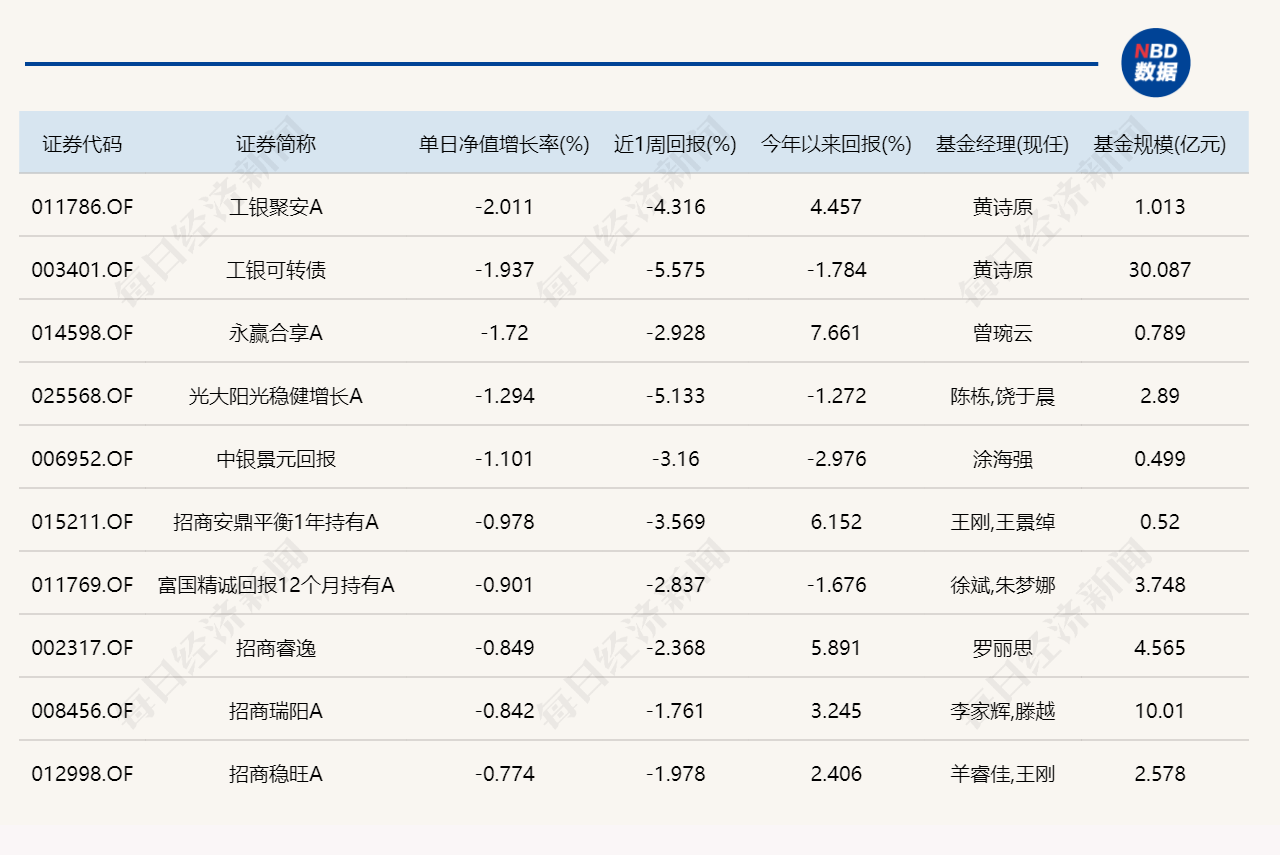Screen dimensions: 1280x855
Task: Click the 近1周回报(%) column header
Action: coord(675,144)
